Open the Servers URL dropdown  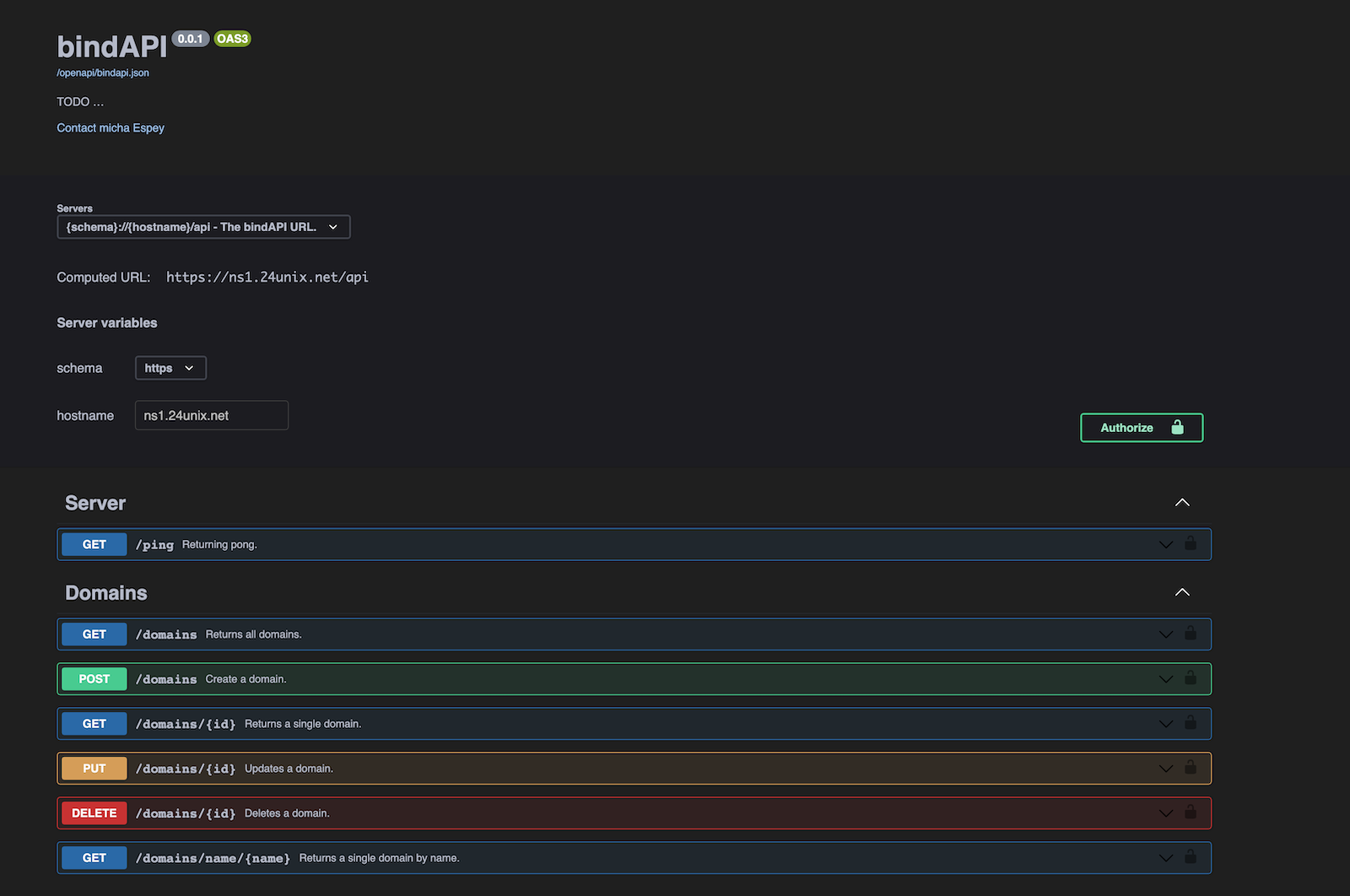[x=203, y=227]
